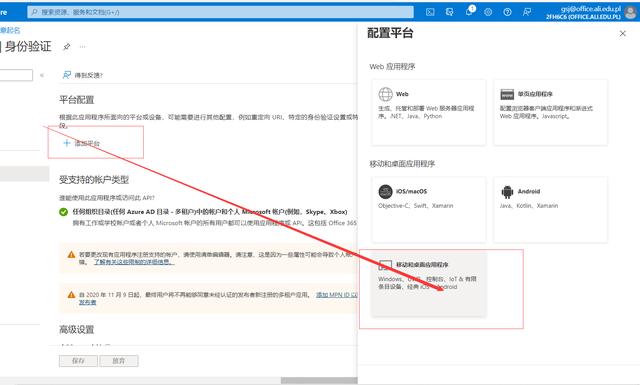Viewport: 640px width, 385px height.
Task: Click the 移动和桌面应用程序 section heading
Action: click(402, 164)
